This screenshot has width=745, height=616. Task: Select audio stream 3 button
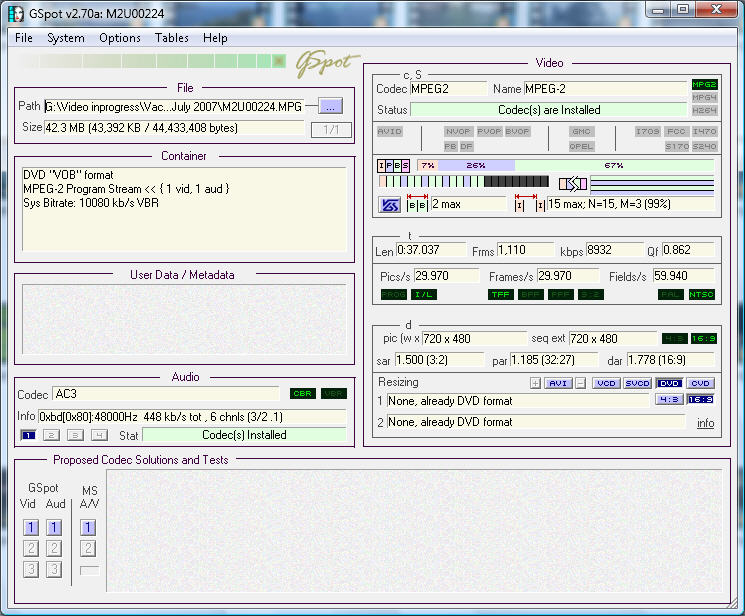(x=75, y=435)
